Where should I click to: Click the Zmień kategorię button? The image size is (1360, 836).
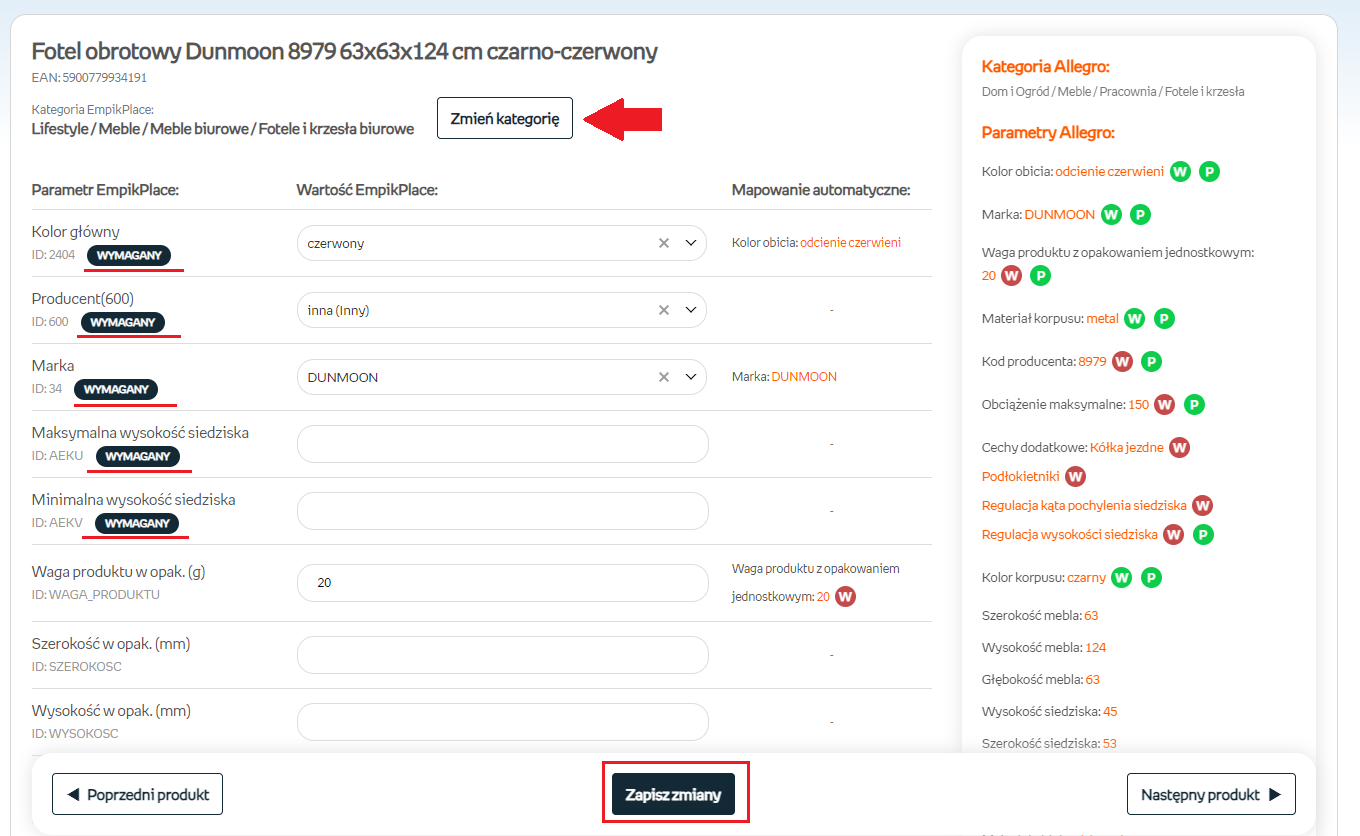point(504,118)
